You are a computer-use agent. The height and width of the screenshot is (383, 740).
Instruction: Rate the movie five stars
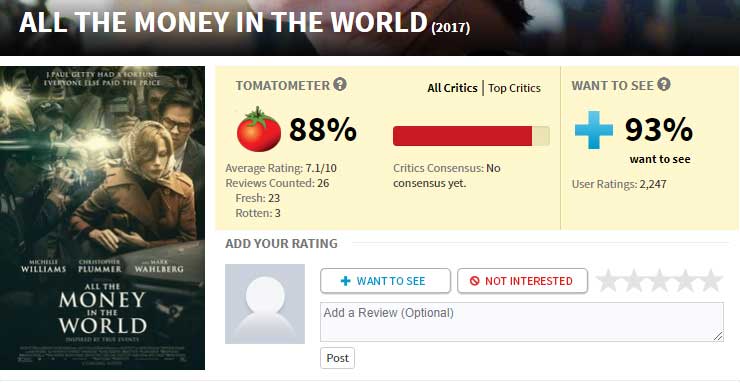(x=710, y=281)
